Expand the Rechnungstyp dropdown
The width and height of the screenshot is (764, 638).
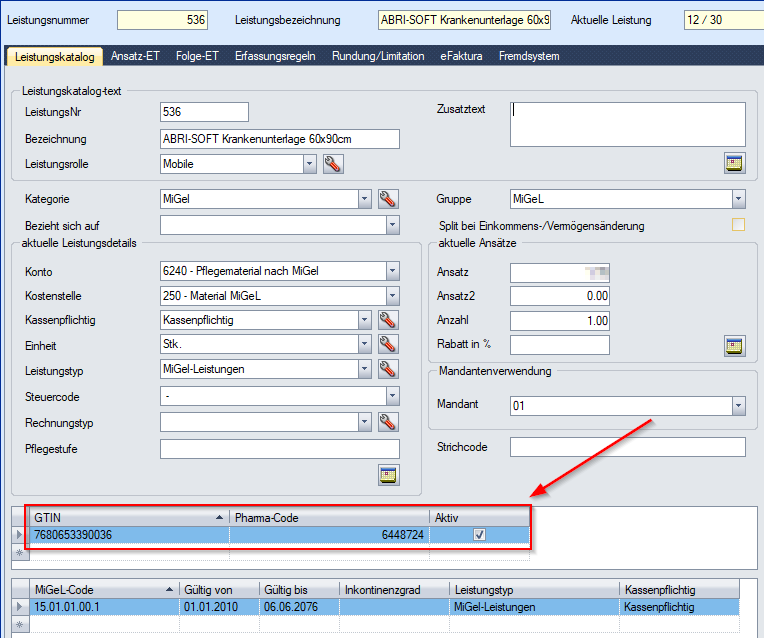364,422
